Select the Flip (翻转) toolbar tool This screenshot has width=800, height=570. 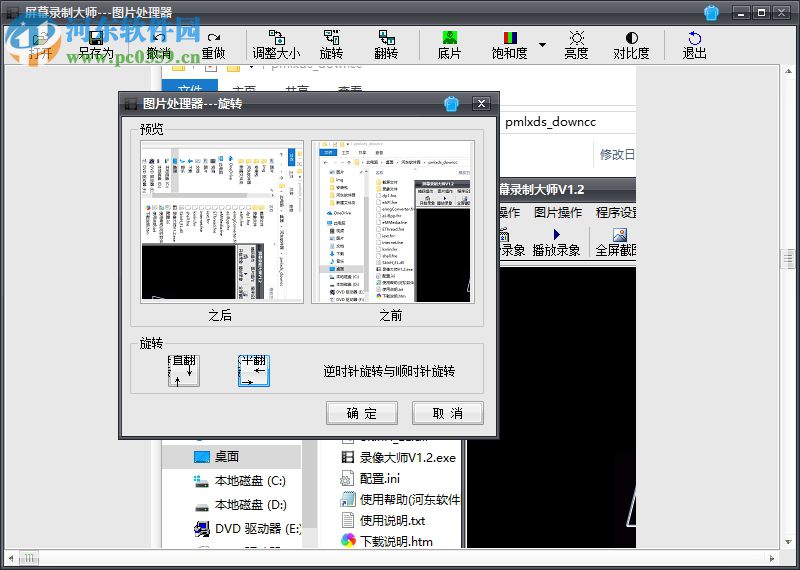tap(386, 45)
